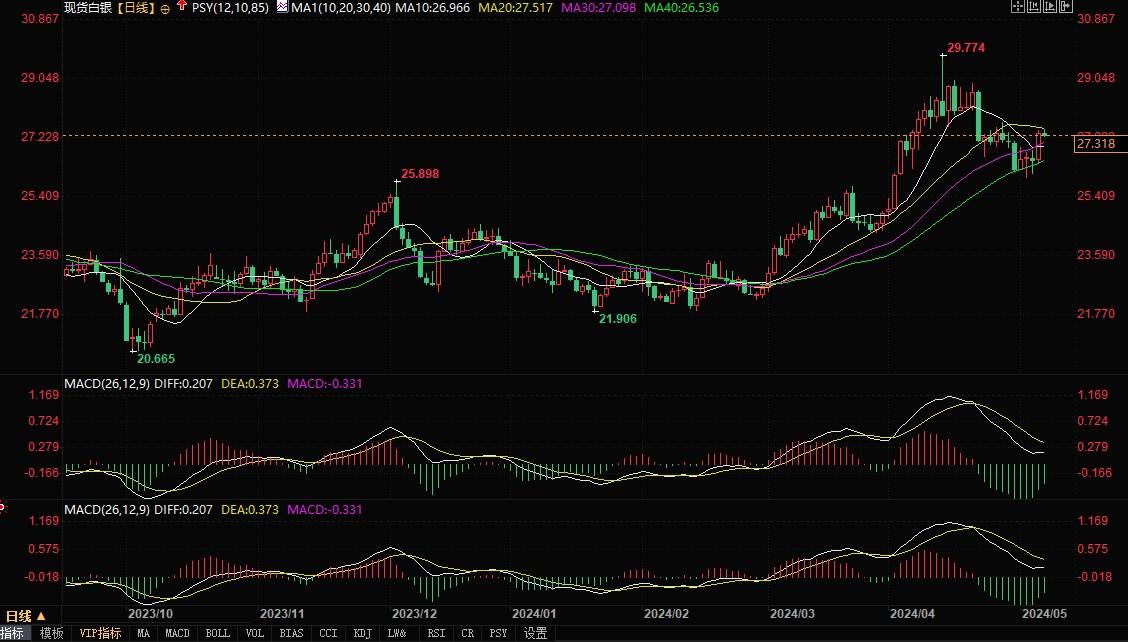Click the small red marker at left edge
This screenshot has width=1128, height=642.
click(2, 507)
